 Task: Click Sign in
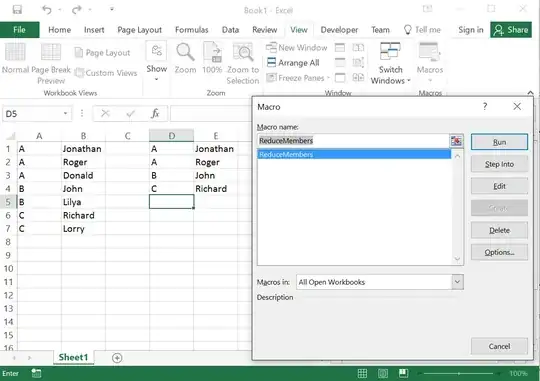[471, 30]
